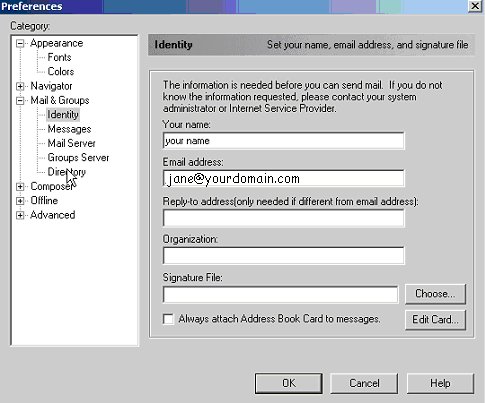Collapse the Mail & Groups category

point(20,101)
